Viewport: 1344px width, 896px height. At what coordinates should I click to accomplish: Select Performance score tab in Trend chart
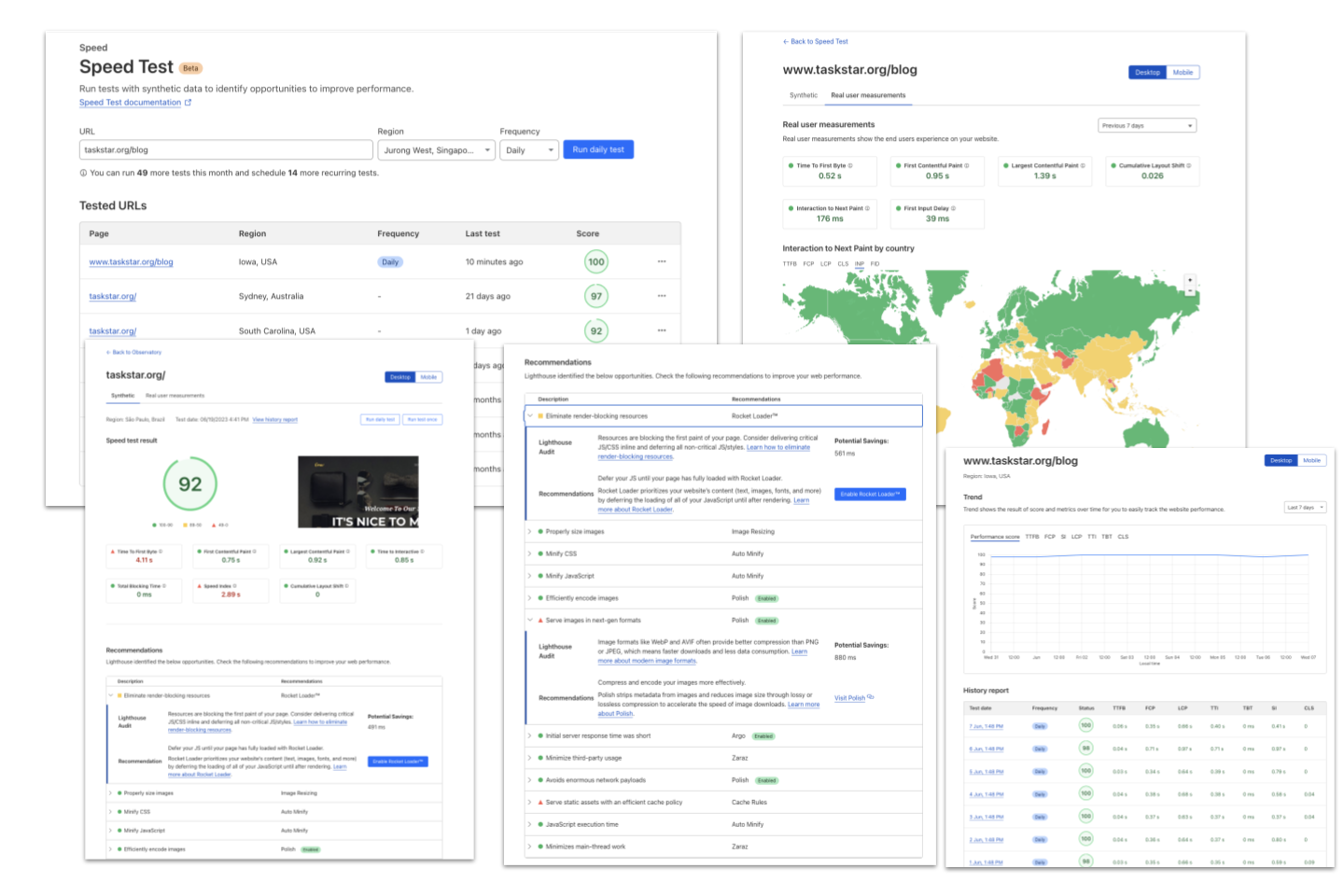tap(995, 537)
